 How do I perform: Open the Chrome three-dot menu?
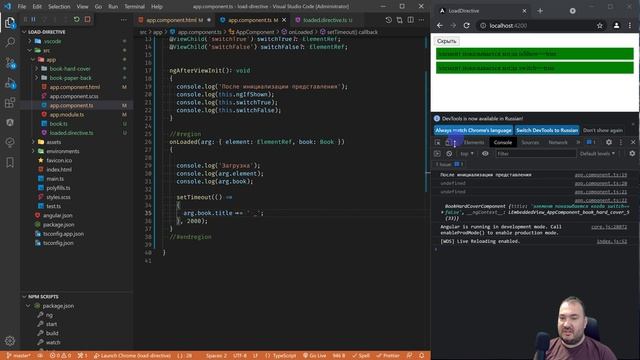(x=630, y=25)
